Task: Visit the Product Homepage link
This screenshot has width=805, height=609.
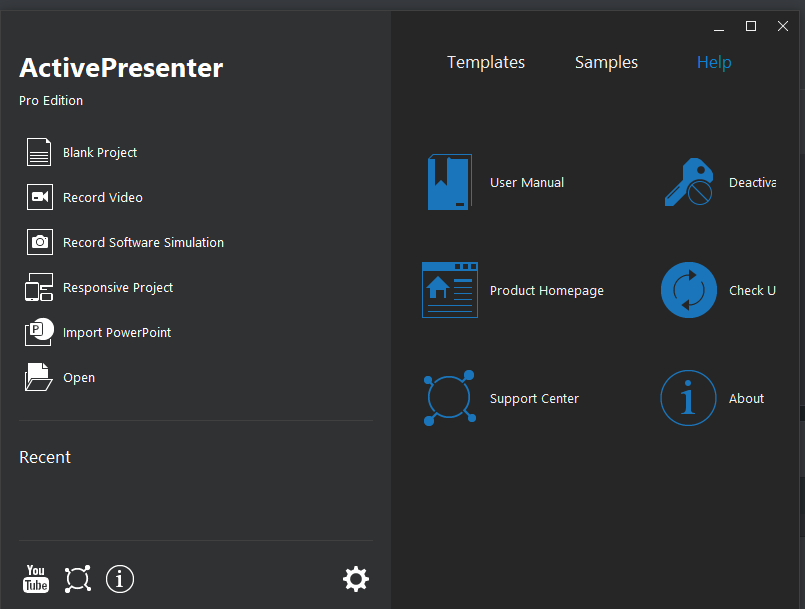Action: (x=547, y=291)
